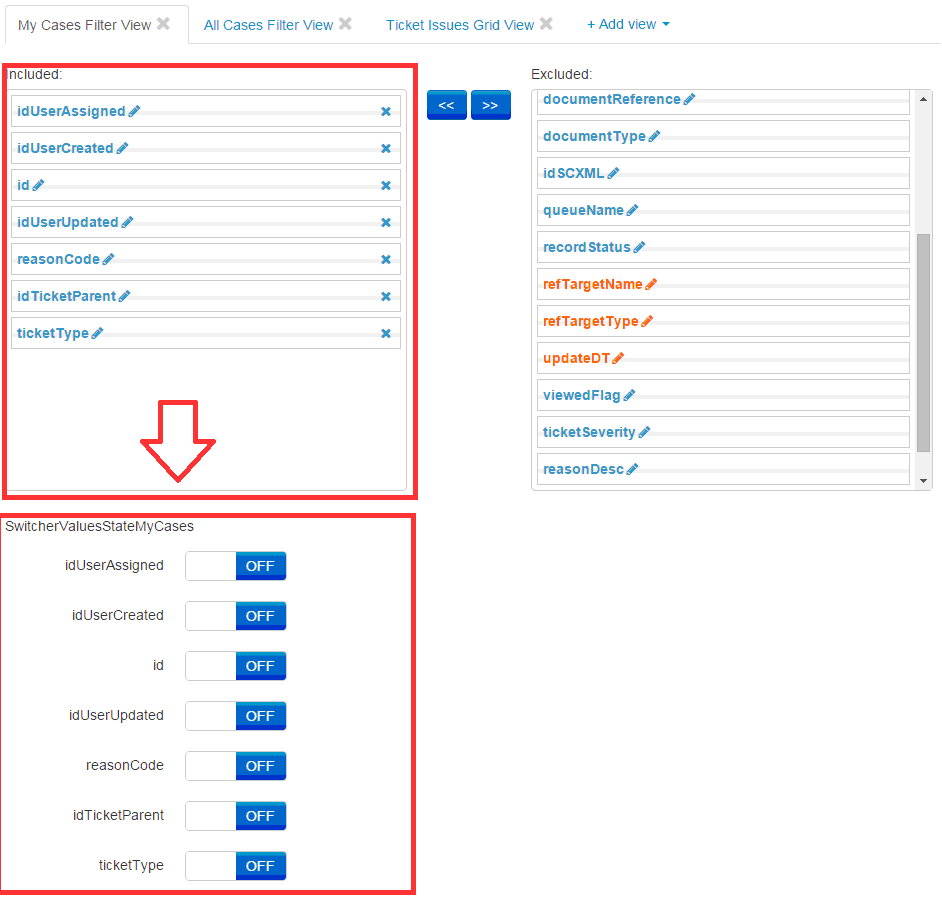Click the X icon on the idTicketParent row
Image resolution: width=942 pixels, height=917 pixels.
[x=386, y=296]
